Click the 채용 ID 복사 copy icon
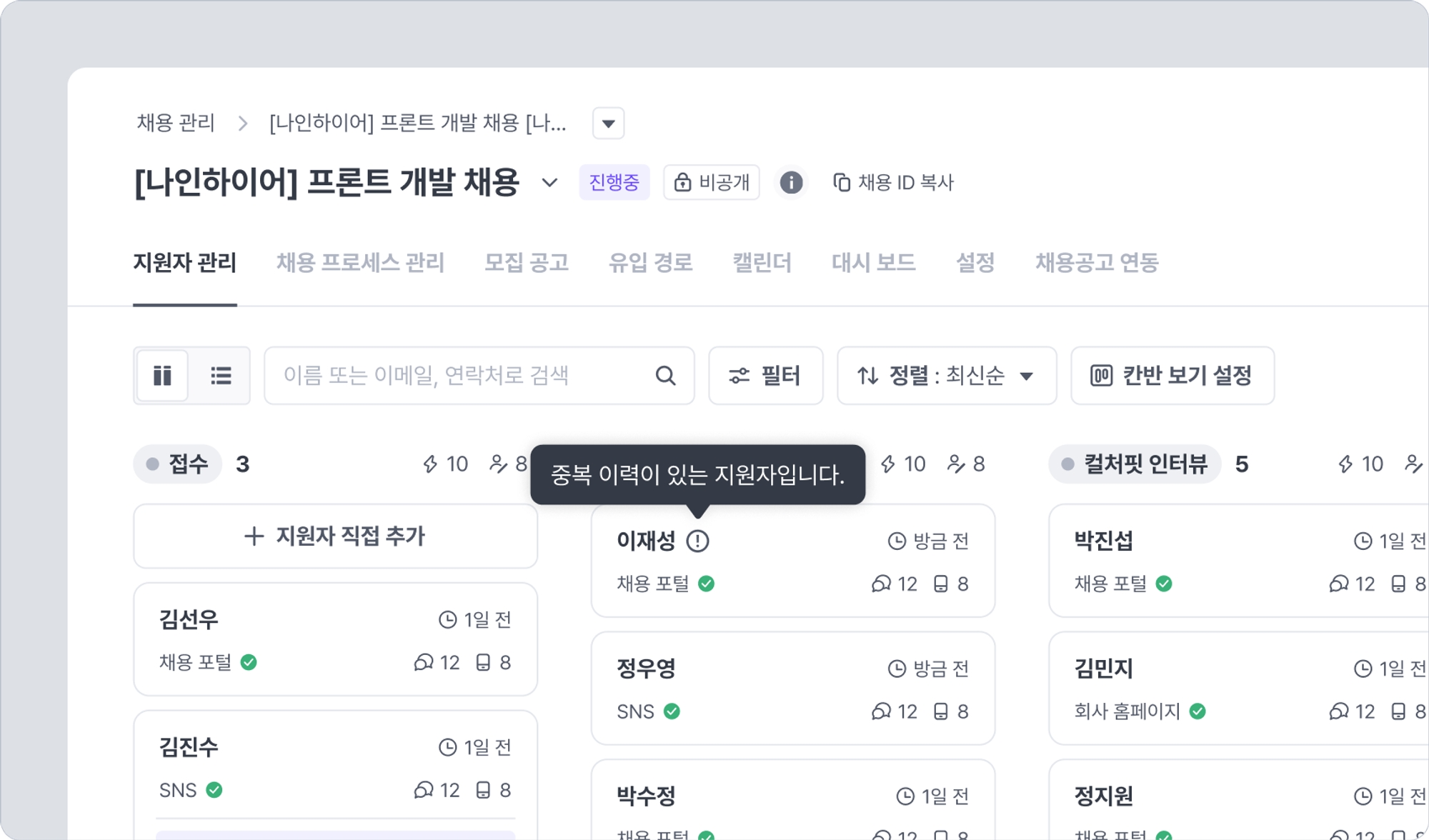The width and height of the screenshot is (1429, 840). click(842, 183)
